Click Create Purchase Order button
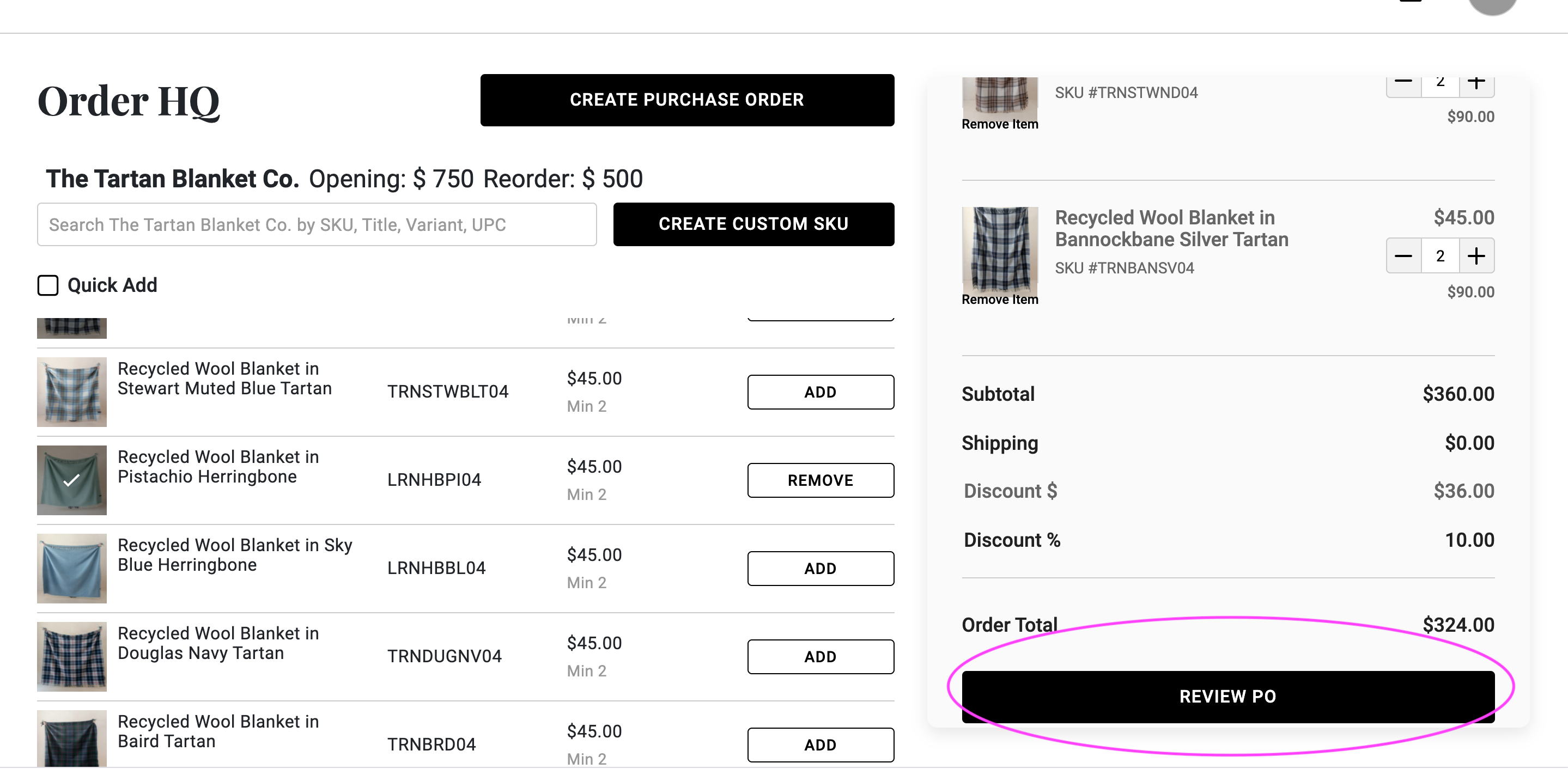 click(686, 100)
